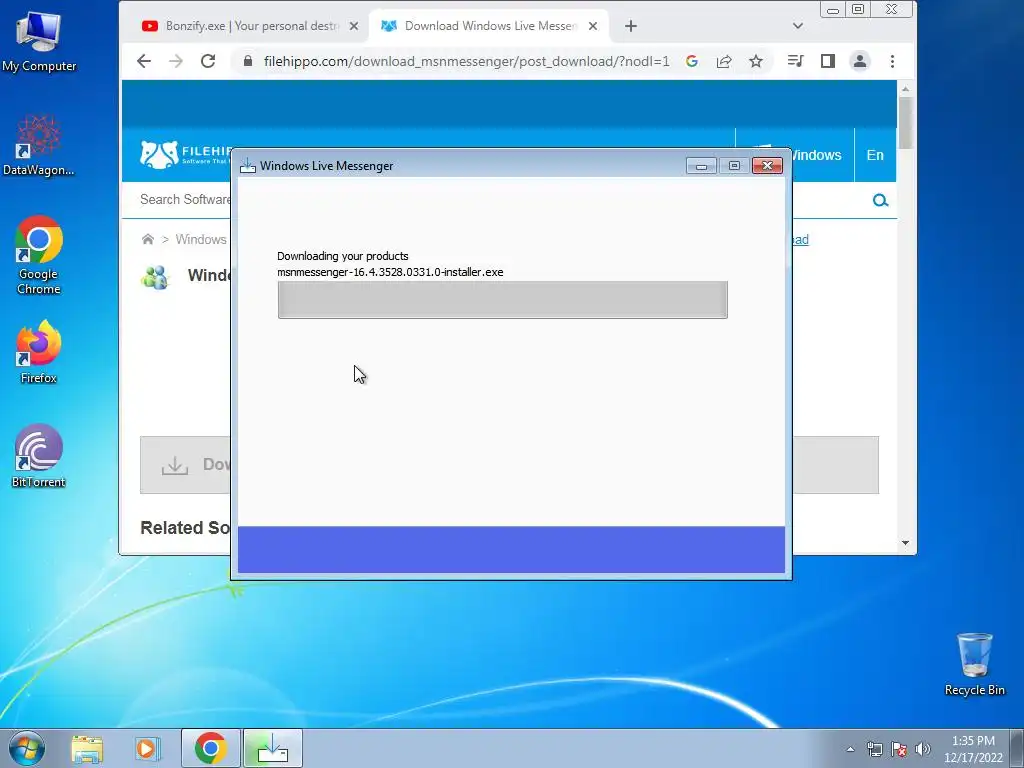Select the BitTorrent desktop shortcut

click(x=39, y=456)
